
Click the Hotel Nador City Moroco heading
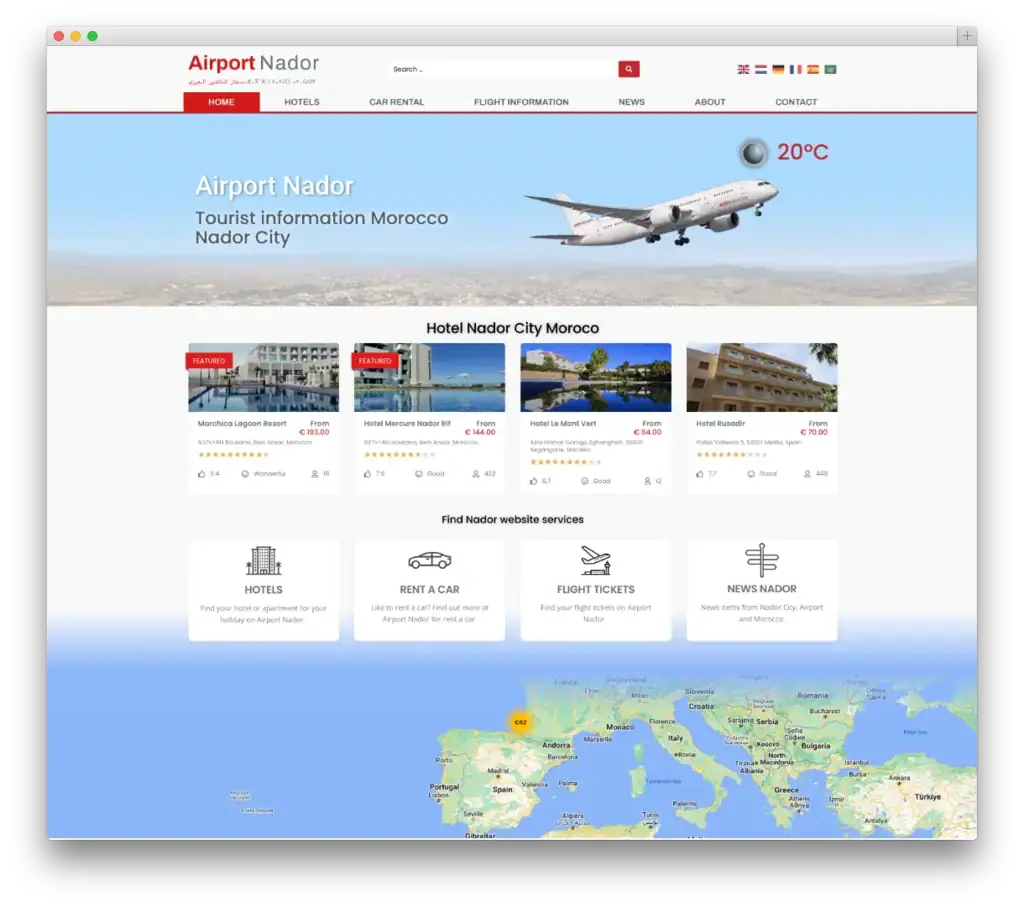point(513,328)
